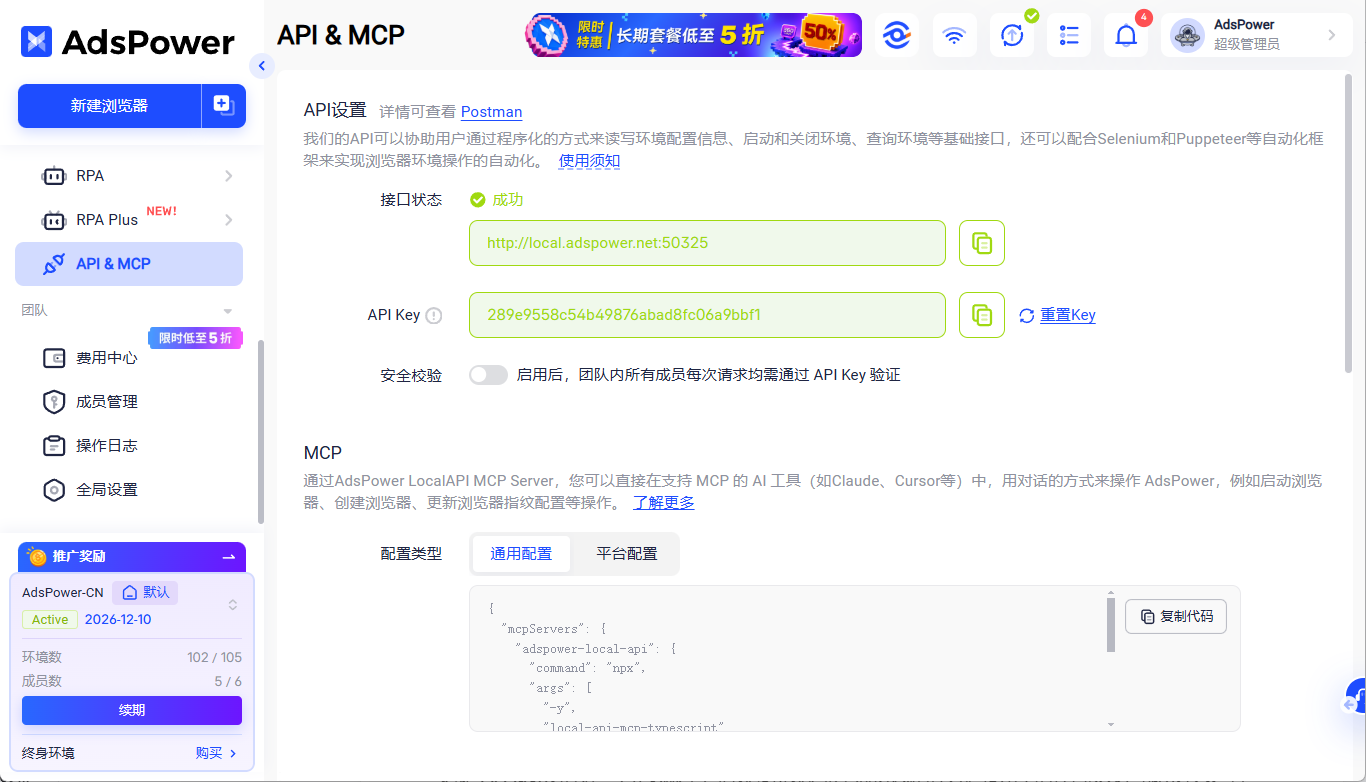Screen dimensions: 1366x782
Task: Open 成员管理 in sidebar
Action: point(129,402)
